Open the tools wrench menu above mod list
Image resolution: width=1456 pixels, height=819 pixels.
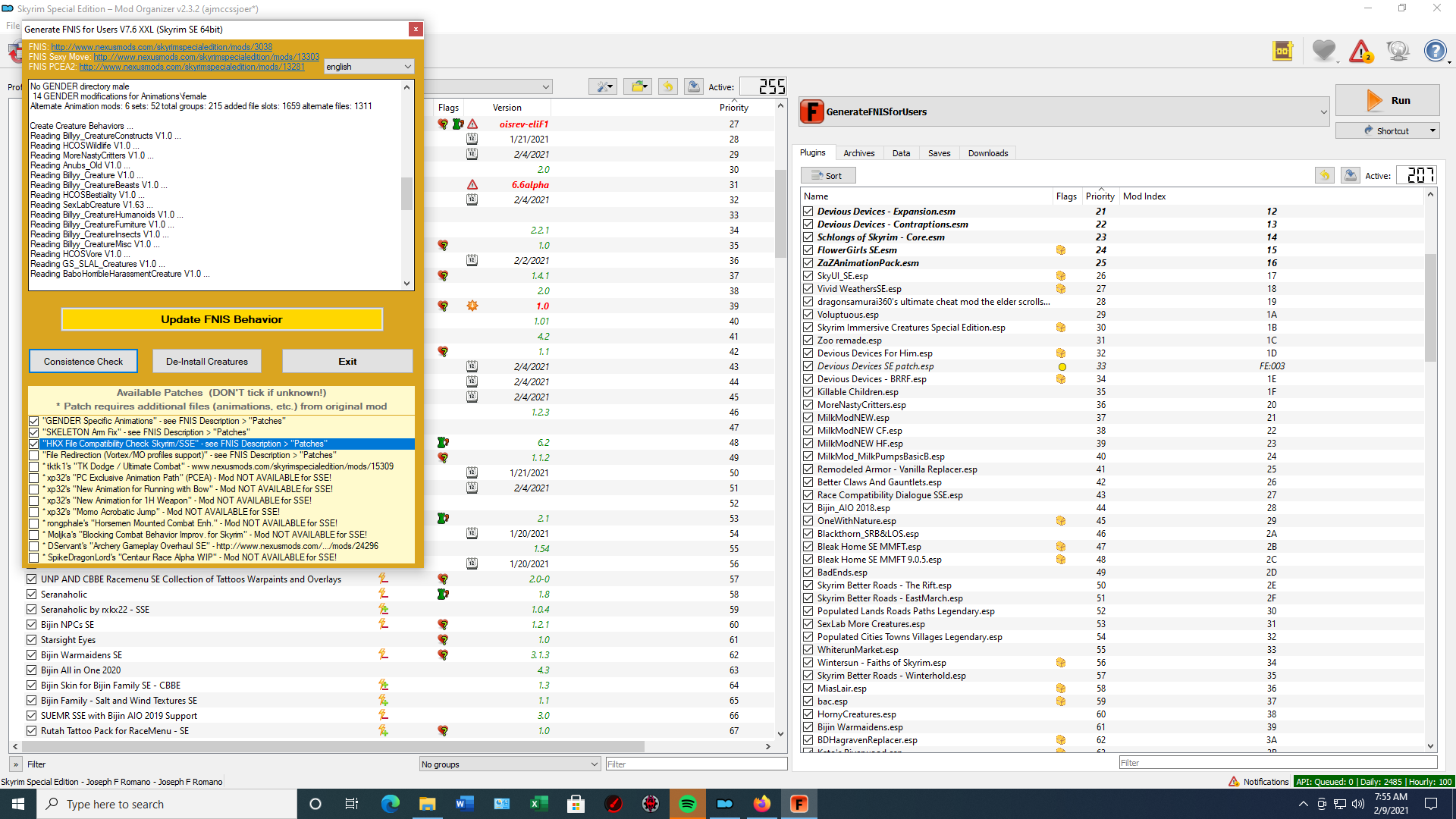(604, 86)
